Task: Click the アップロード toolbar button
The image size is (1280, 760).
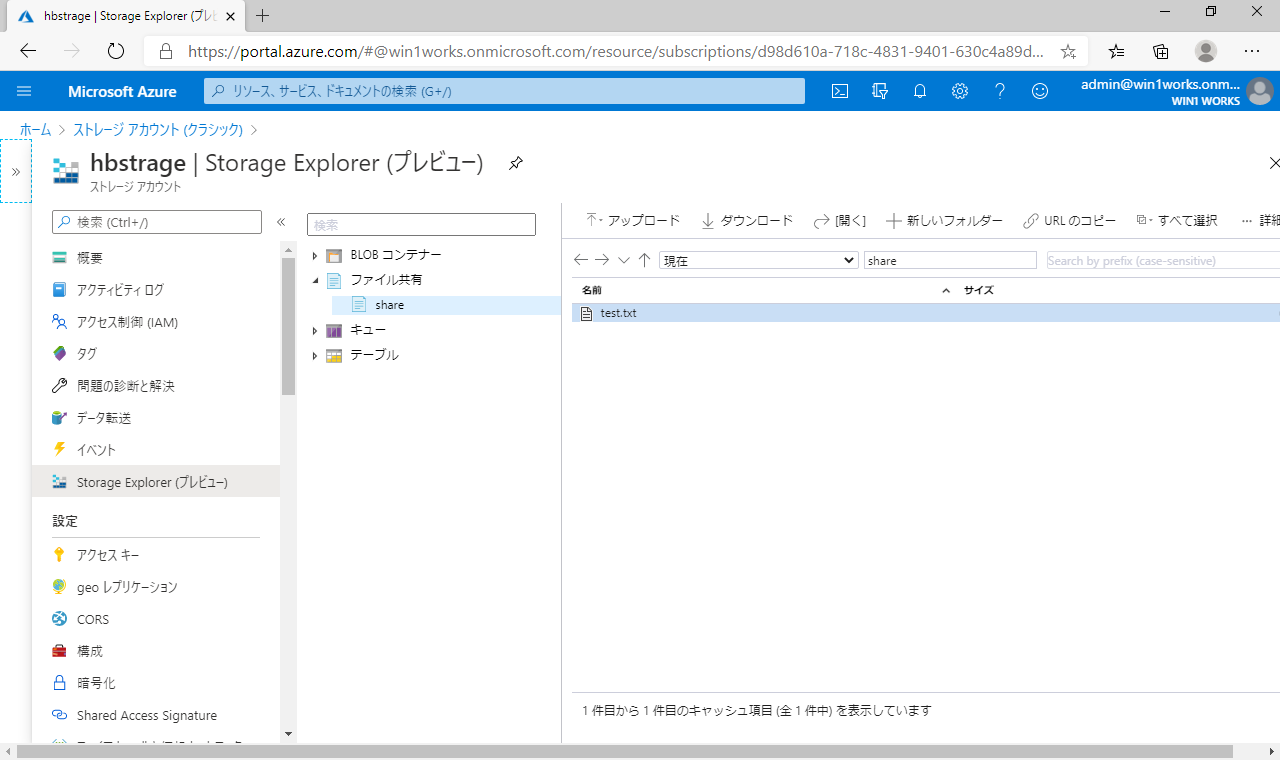Action: (632, 221)
